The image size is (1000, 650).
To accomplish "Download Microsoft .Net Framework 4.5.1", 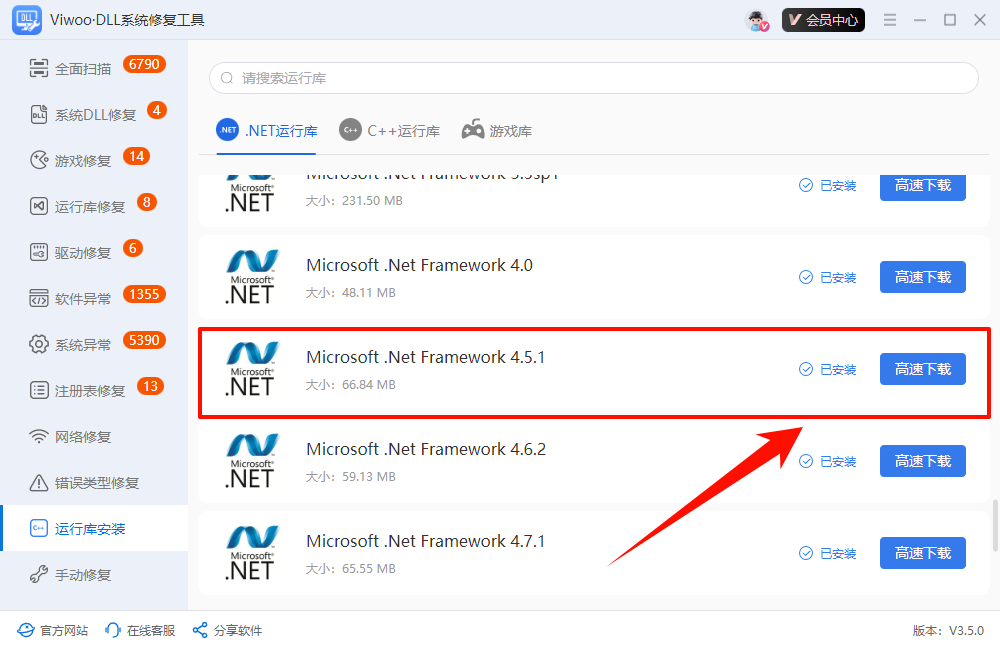I will coord(922,369).
